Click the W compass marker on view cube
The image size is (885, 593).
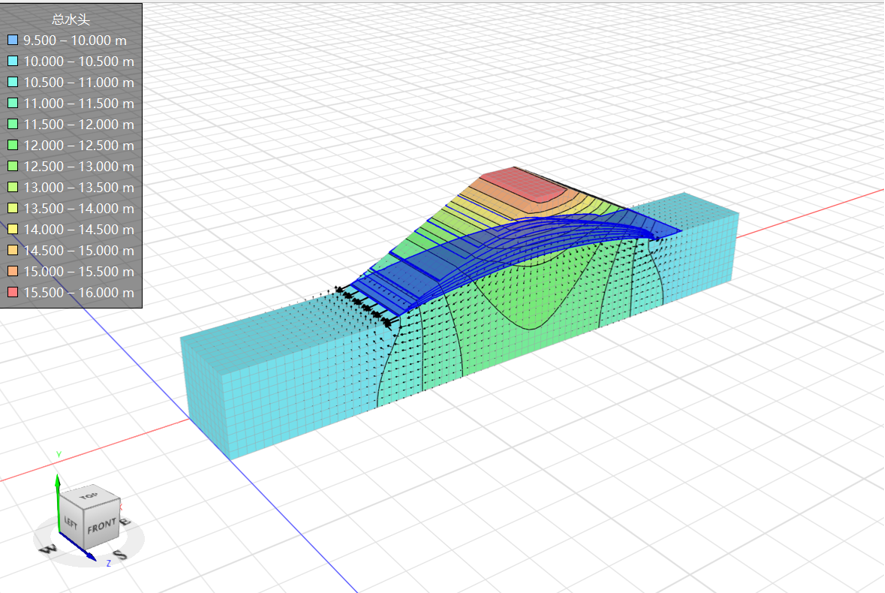(x=49, y=548)
